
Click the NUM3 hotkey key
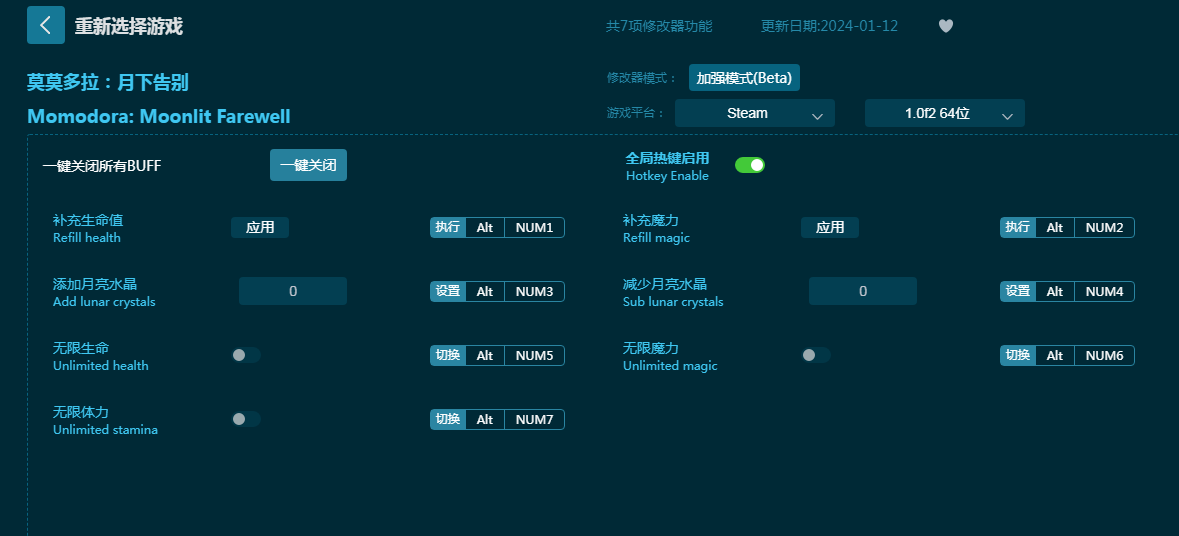click(535, 291)
